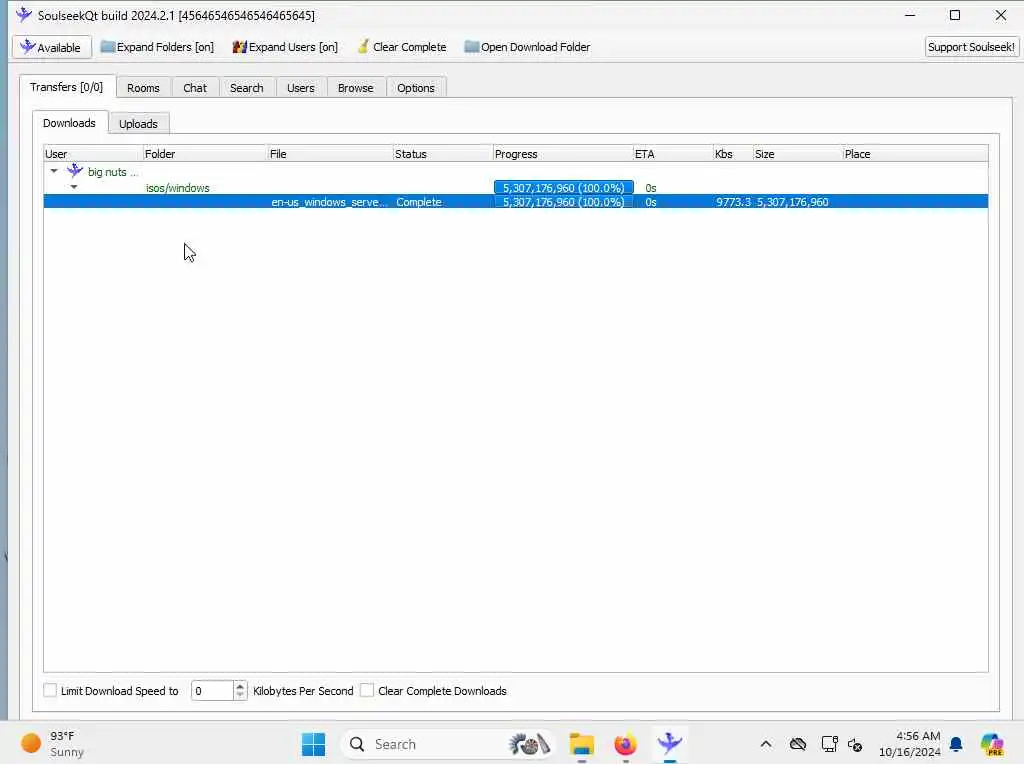Toggle Expand Users [on] option
Image resolution: width=1024 pixels, height=764 pixels.
[x=285, y=47]
